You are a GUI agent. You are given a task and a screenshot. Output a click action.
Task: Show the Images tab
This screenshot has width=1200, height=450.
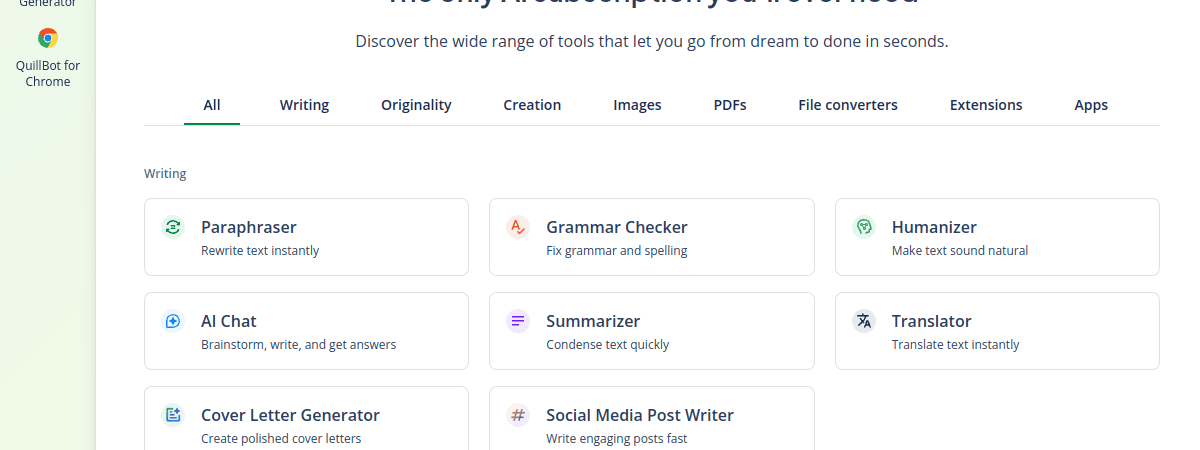pos(637,105)
